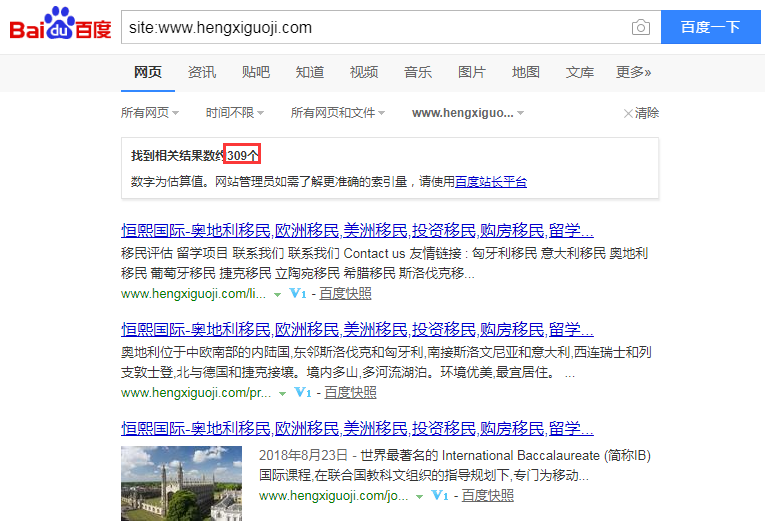The image size is (765, 523).
Task: Open the 时间不限 time filter dropdown
Action: coord(235,113)
